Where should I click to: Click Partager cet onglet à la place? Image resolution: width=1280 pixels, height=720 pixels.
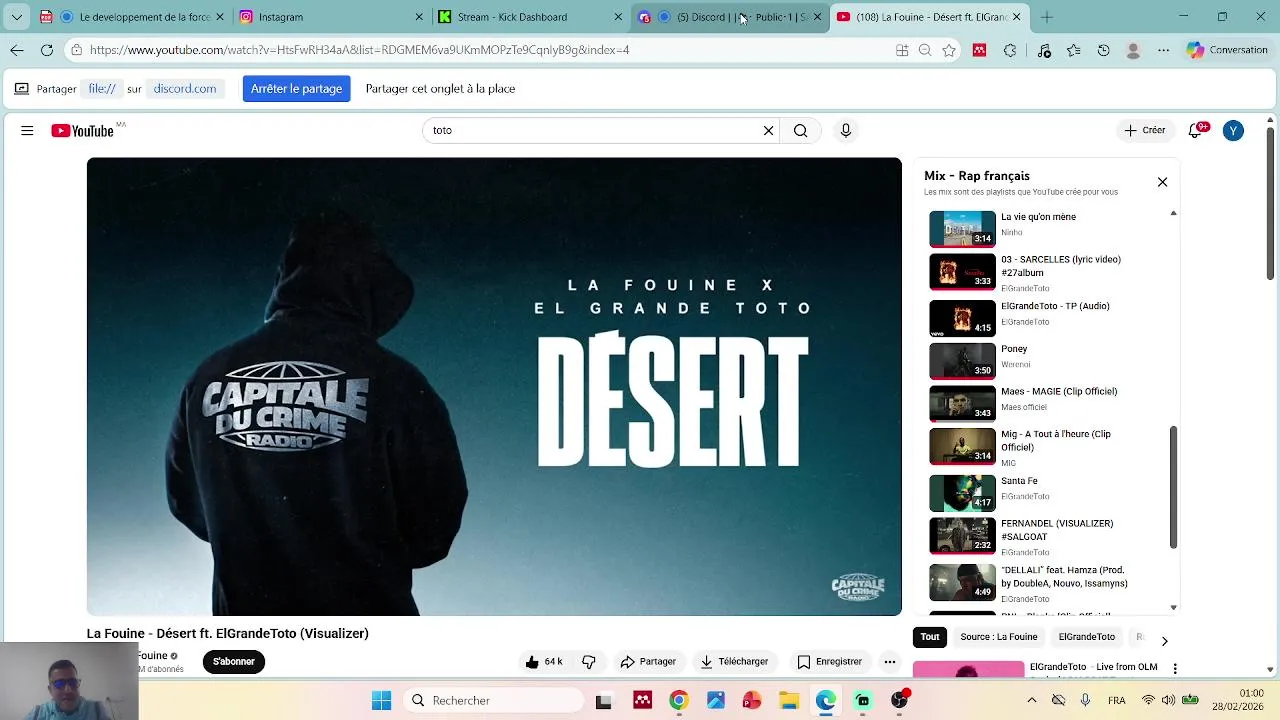click(440, 89)
